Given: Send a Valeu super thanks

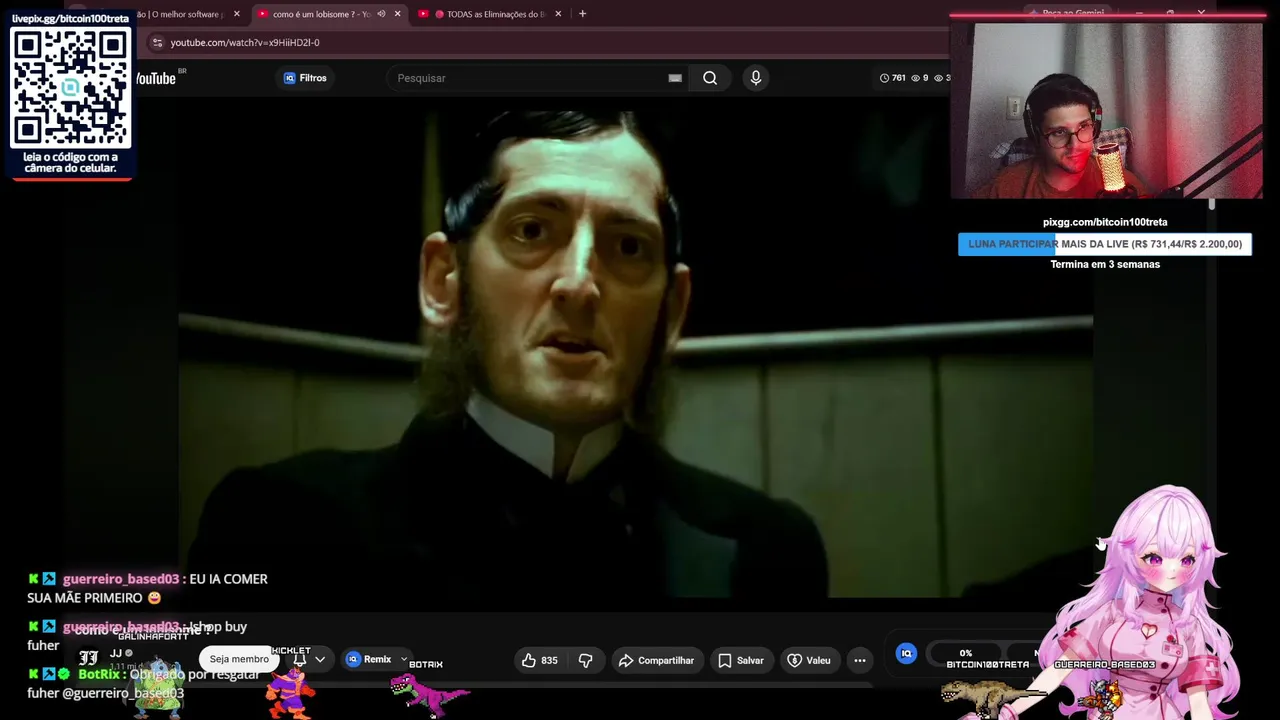Looking at the screenshot, I should point(809,660).
